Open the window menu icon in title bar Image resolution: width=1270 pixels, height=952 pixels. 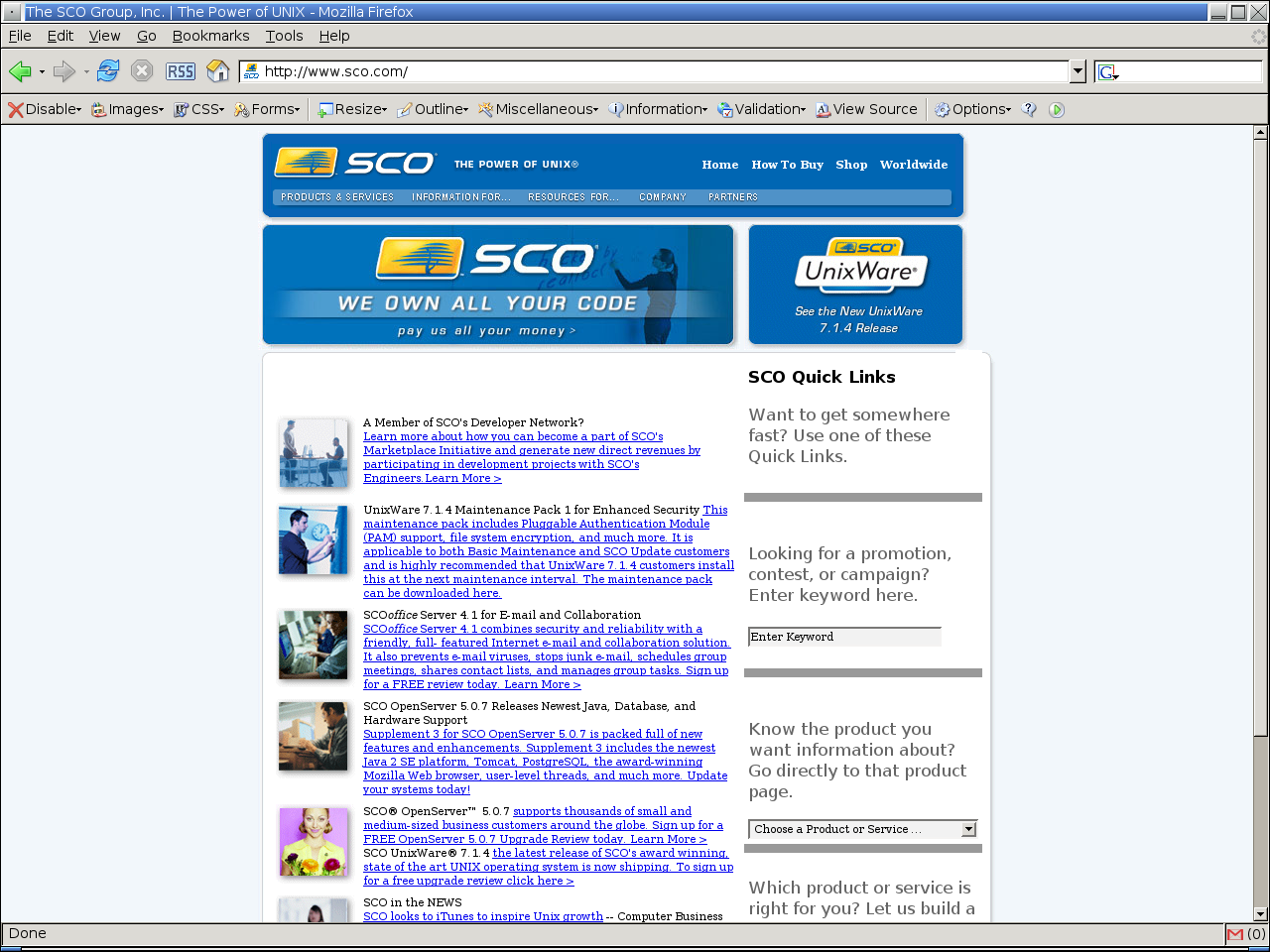pos(11,12)
